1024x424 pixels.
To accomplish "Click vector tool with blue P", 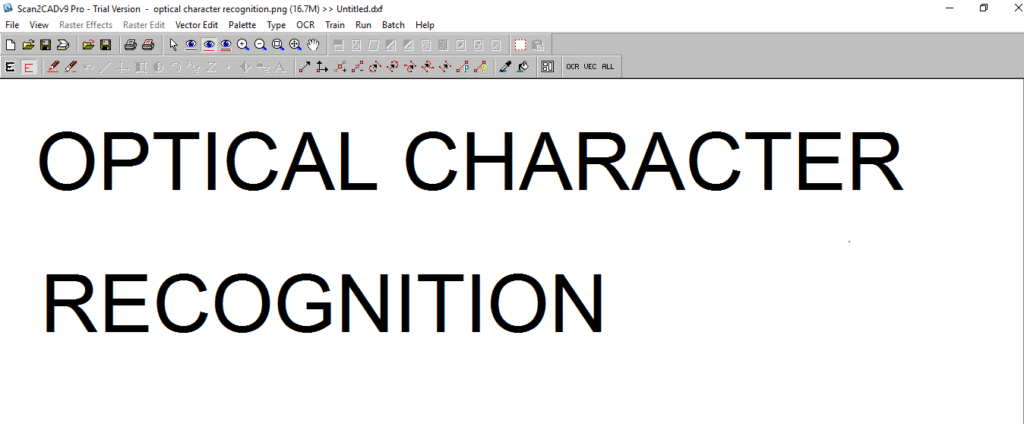I will tap(462, 67).
